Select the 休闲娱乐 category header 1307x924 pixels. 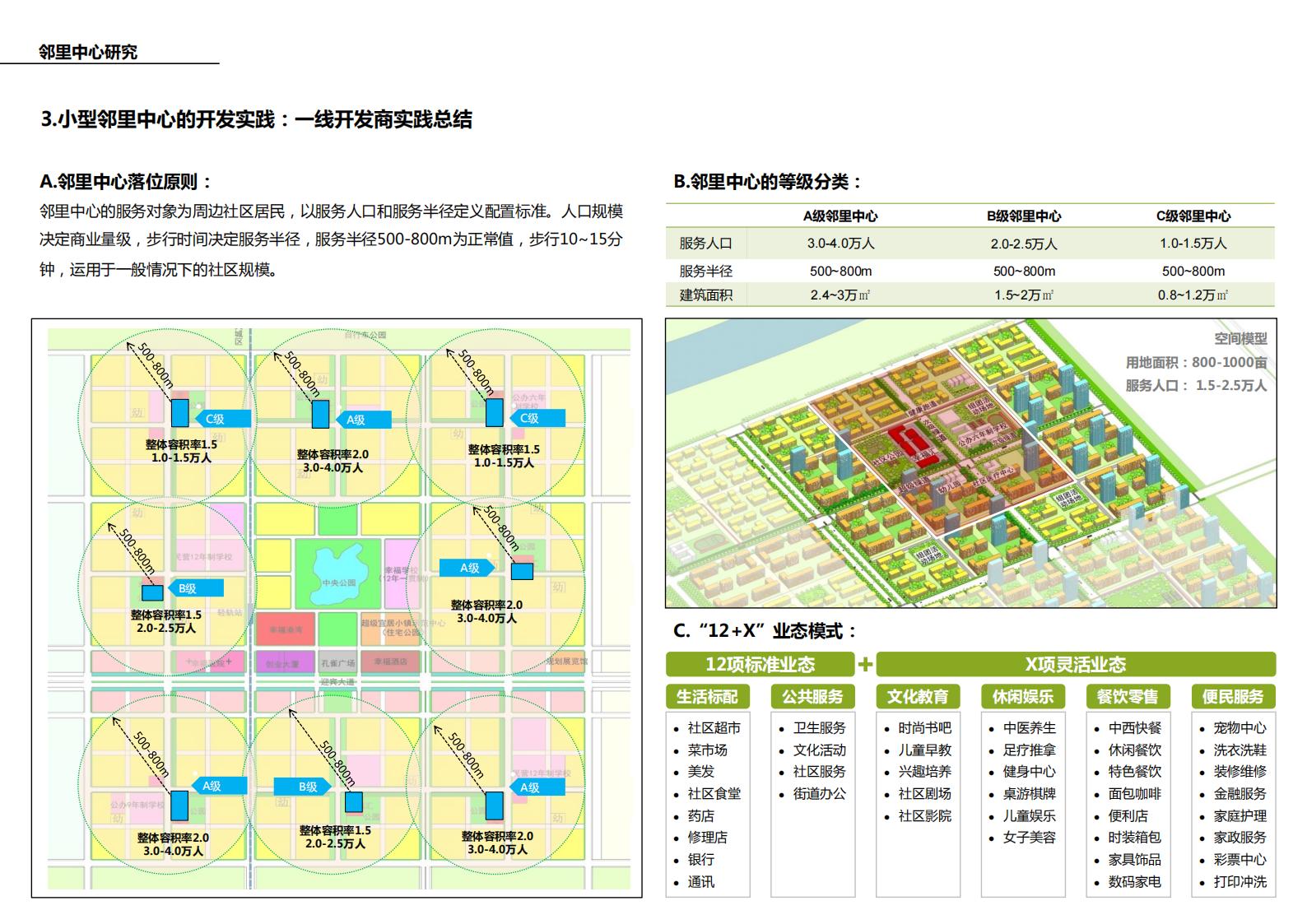[x=1023, y=697]
